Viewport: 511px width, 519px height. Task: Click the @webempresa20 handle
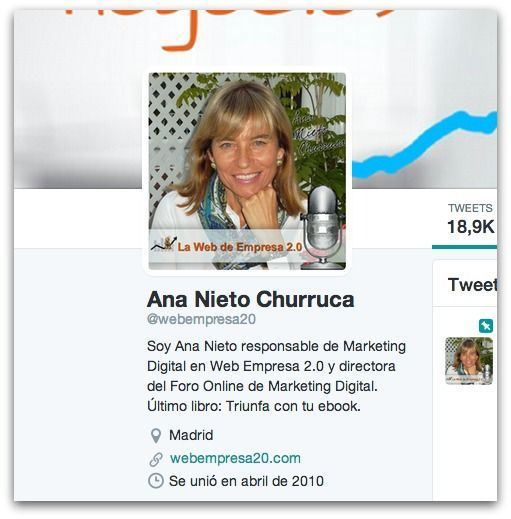pos(201,319)
